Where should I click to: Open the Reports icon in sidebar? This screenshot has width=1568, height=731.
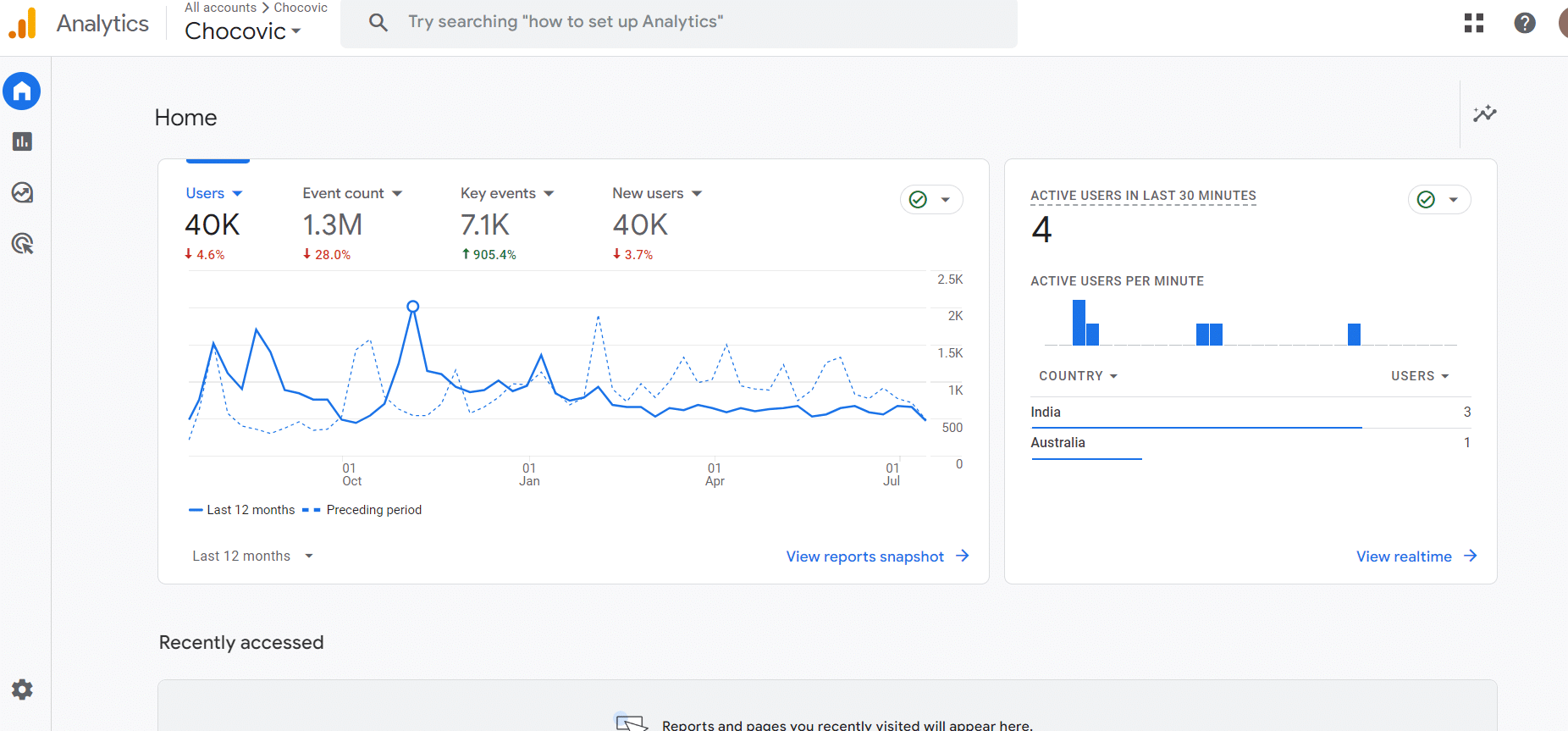22,141
